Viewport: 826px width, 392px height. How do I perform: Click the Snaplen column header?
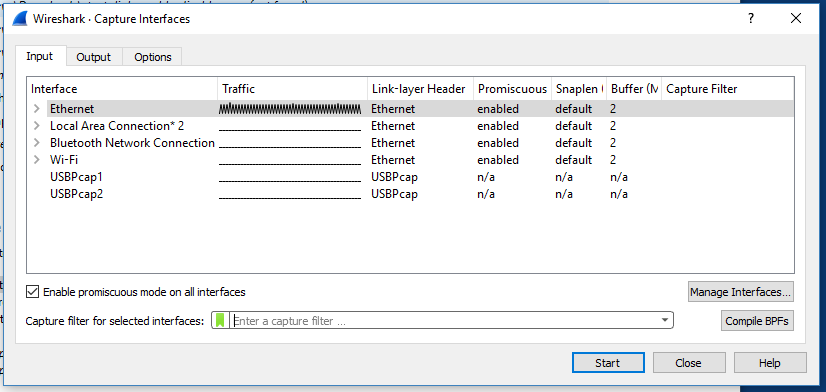click(x=579, y=89)
